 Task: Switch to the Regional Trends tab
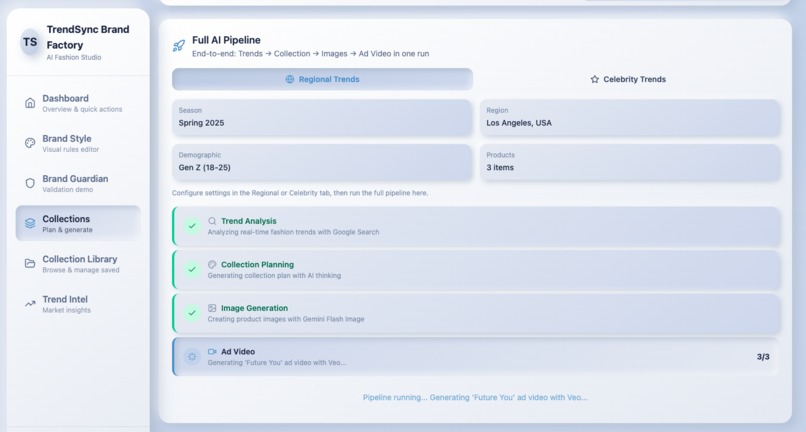322,79
